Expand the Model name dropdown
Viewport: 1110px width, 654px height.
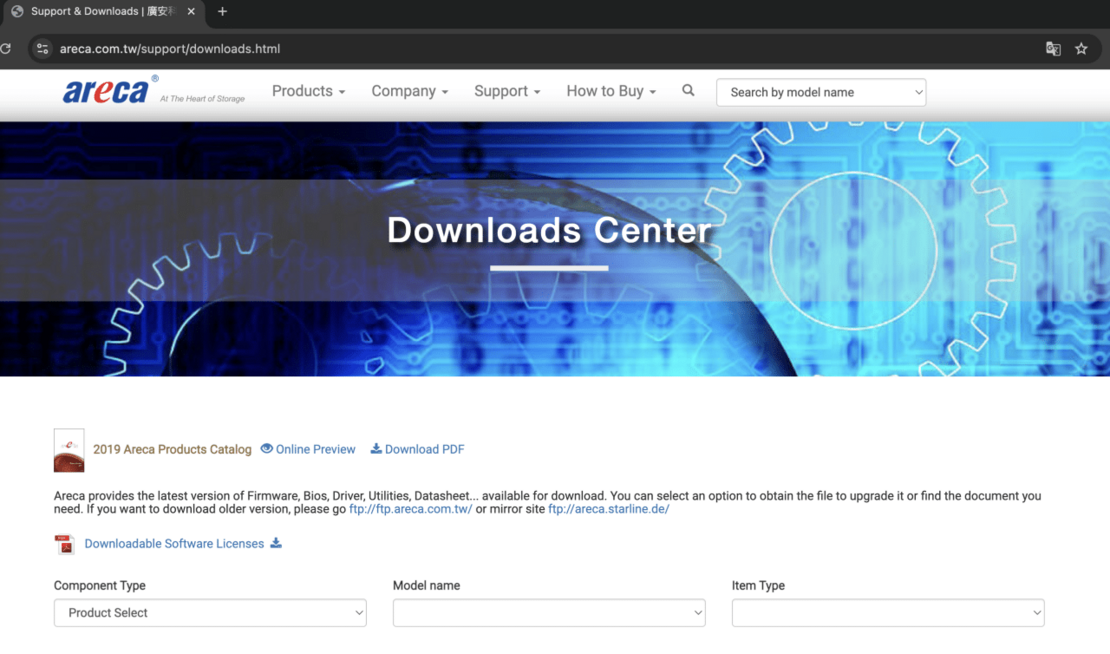pos(549,613)
